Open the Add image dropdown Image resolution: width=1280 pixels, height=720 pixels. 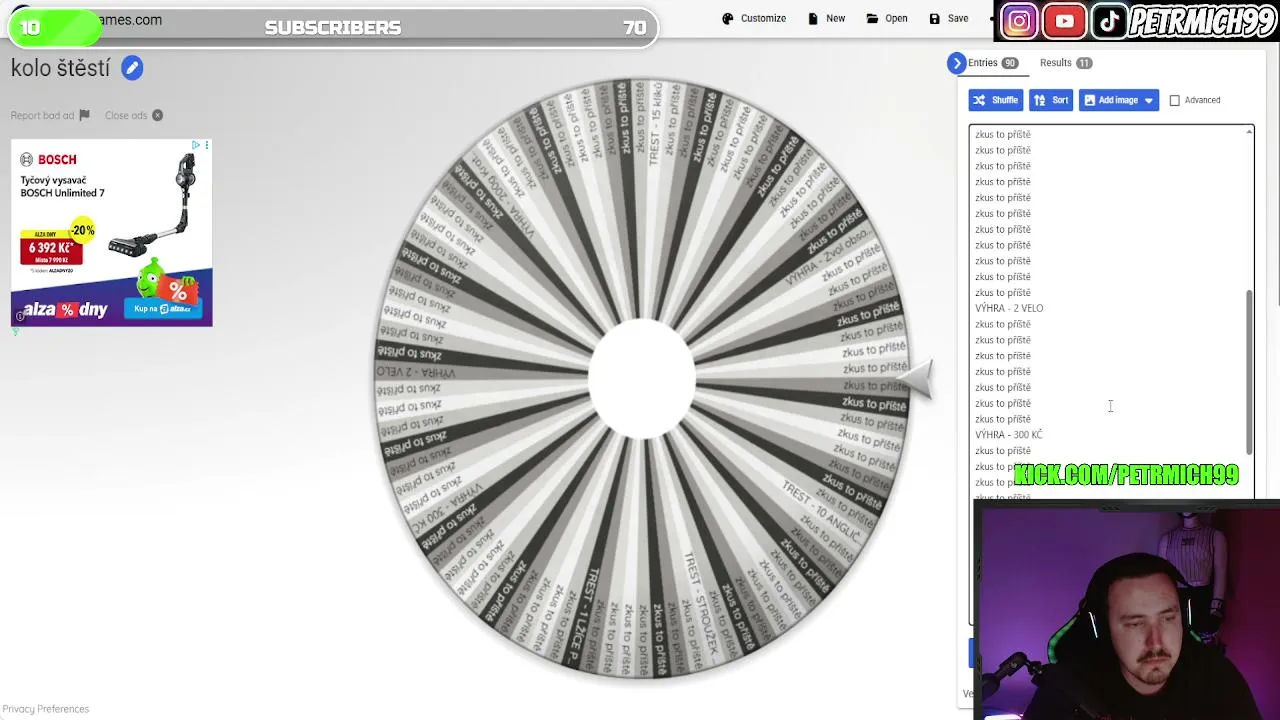pos(1119,100)
